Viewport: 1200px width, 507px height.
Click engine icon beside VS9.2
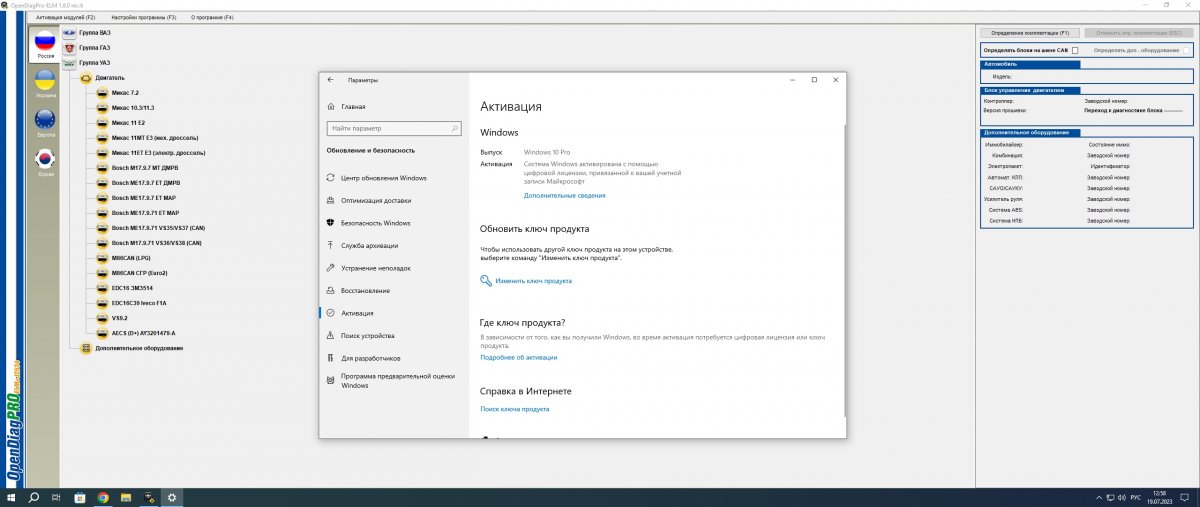(102, 318)
